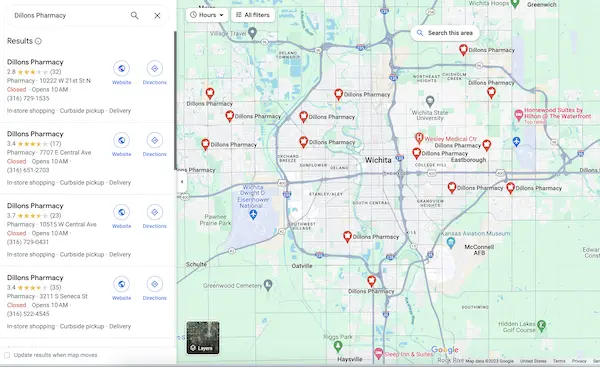Screen dimensions: 600x367
Task: Open All filters panel
Action: click(x=253, y=15)
